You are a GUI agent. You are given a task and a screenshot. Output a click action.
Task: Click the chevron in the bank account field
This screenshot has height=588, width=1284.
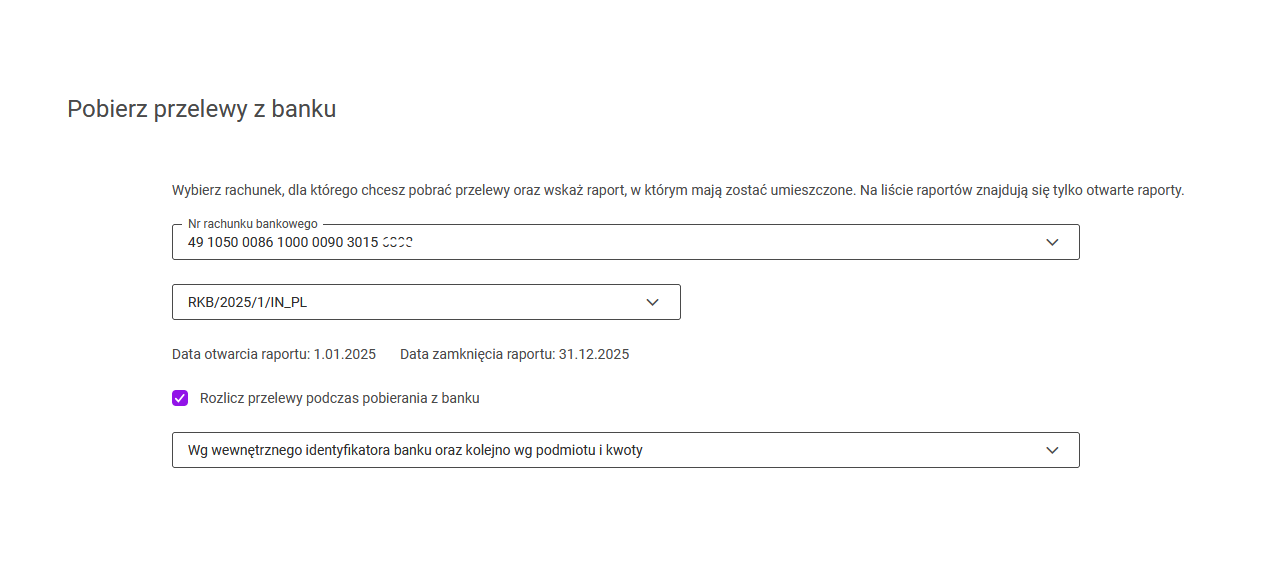[1051, 242]
